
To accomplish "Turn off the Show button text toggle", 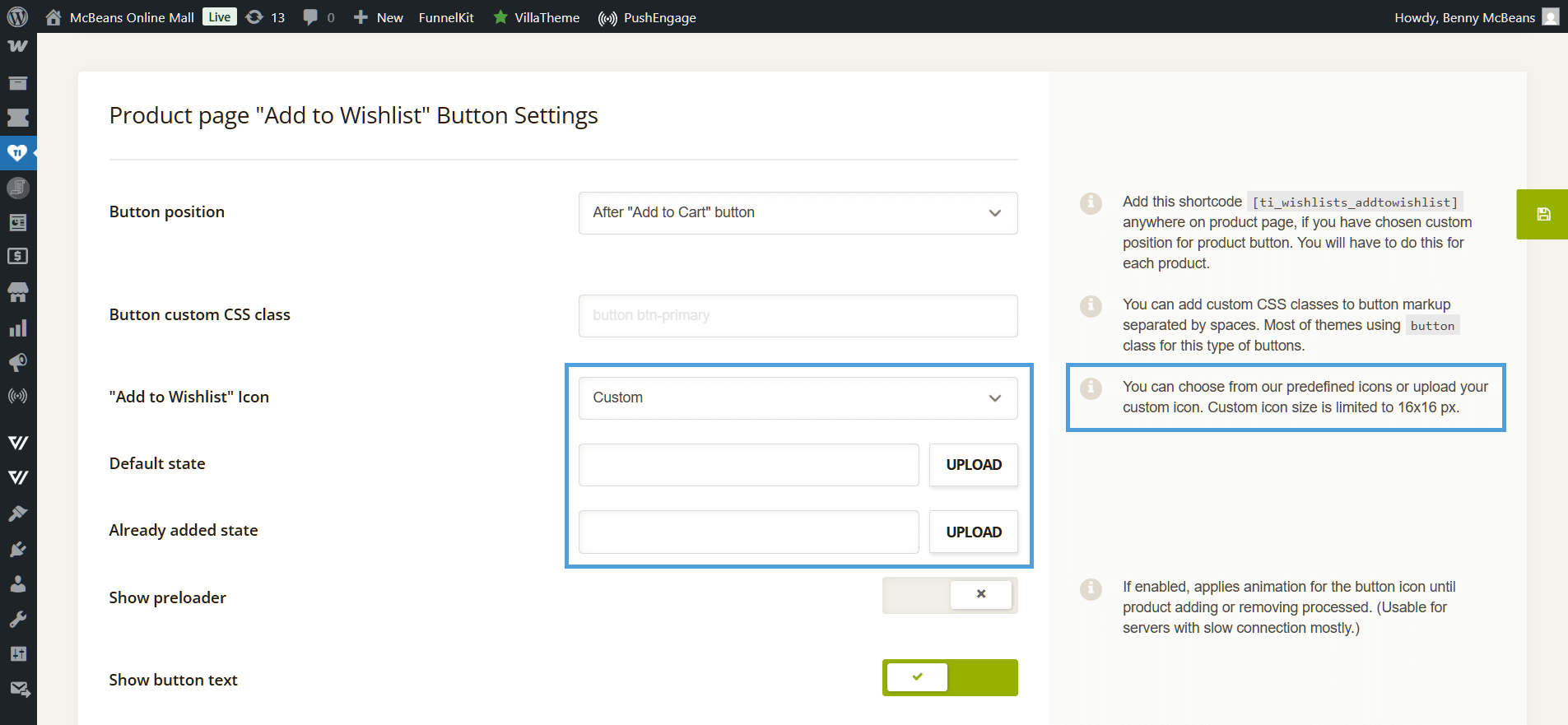I will [950, 677].
